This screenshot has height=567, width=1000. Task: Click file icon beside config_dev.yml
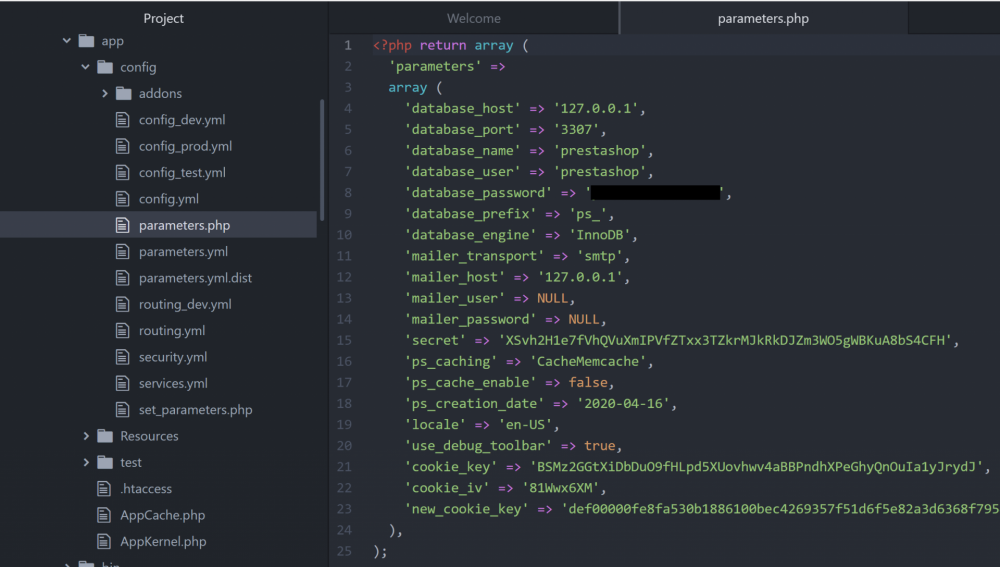tap(122, 120)
